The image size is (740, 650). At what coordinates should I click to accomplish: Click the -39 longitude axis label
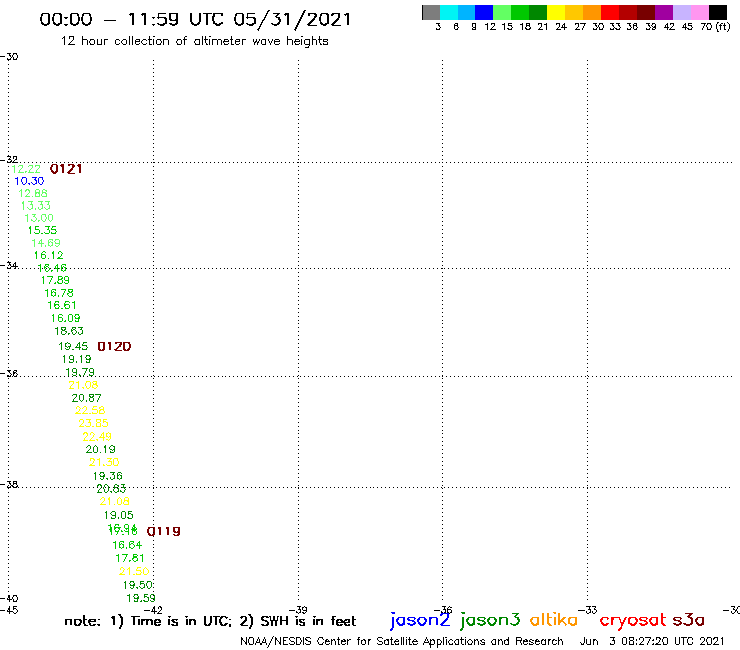[298, 610]
